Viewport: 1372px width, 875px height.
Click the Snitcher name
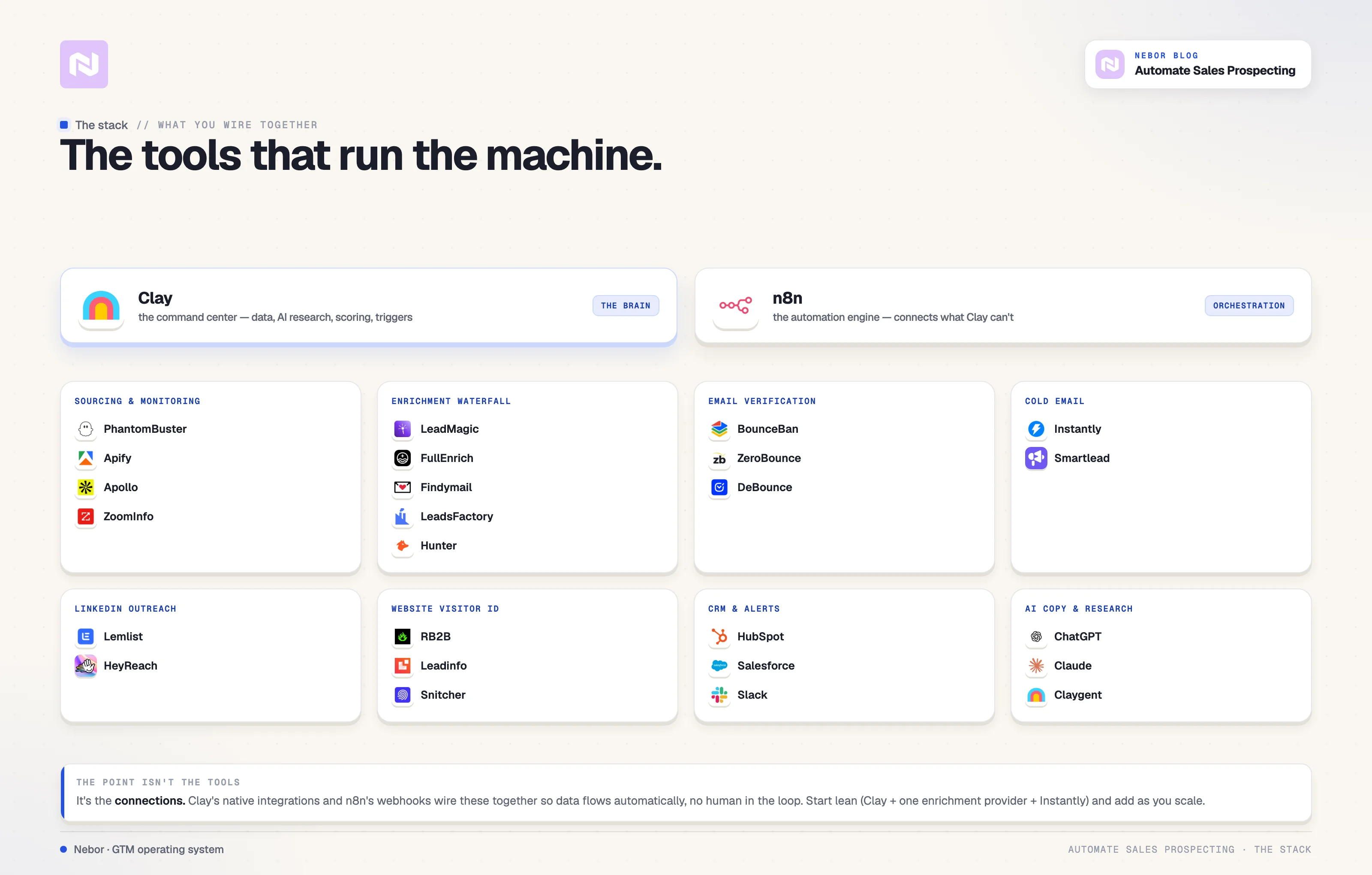(x=443, y=694)
